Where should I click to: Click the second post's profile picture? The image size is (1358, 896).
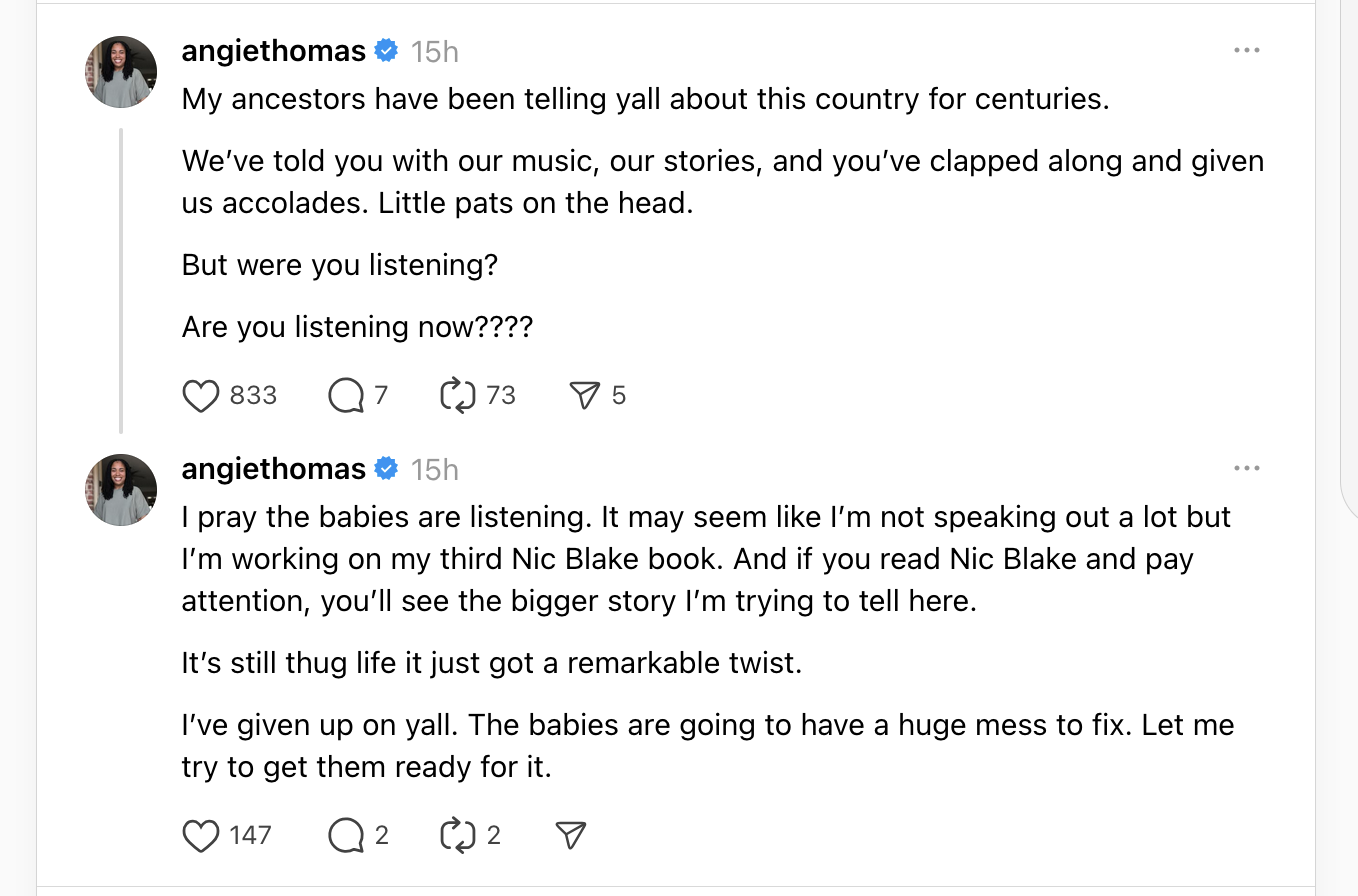[x=121, y=490]
